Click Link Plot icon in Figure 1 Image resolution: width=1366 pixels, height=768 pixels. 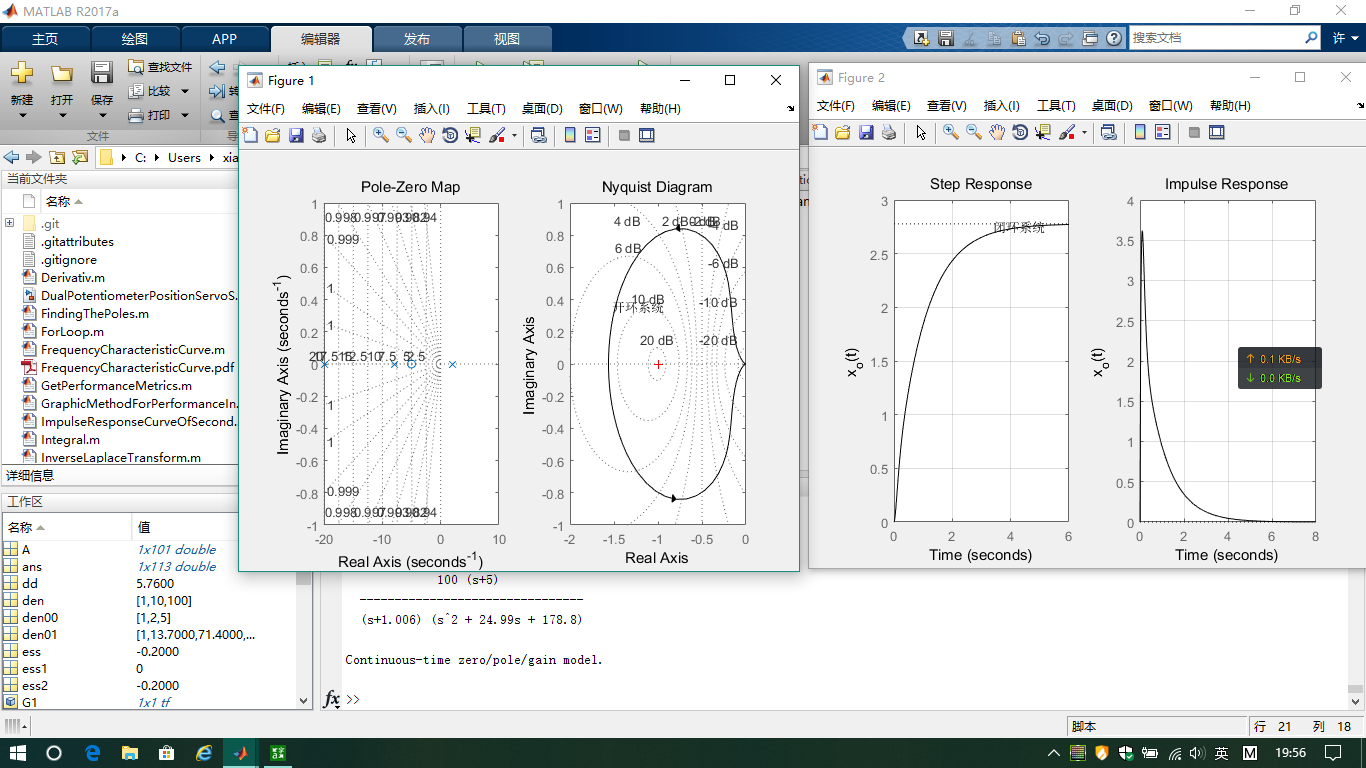(x=539, y=135)
